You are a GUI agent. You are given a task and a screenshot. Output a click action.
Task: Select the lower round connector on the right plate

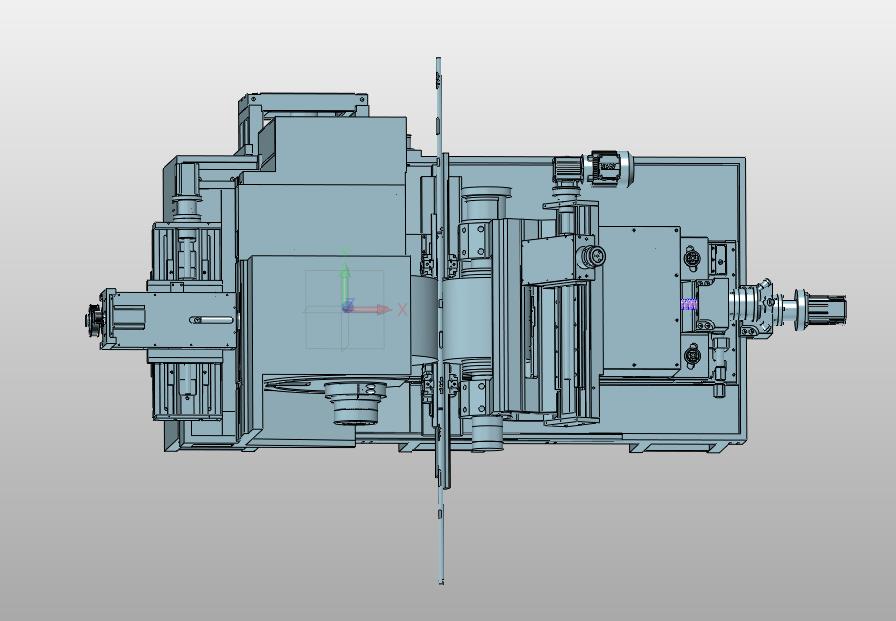[693, 356]
